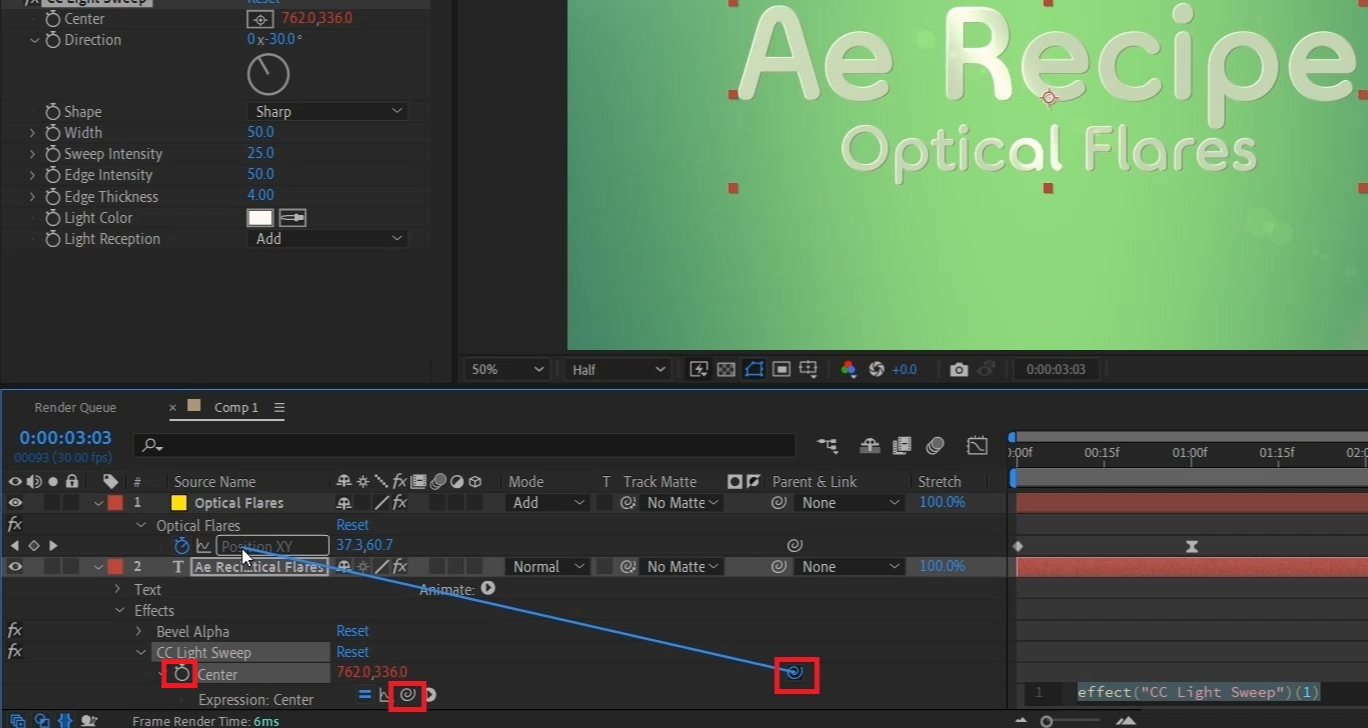The height and width of the screenshot is (728, 1368).
Task: Click Reset for Optical Flares effect
Action: tap(352, 524)
